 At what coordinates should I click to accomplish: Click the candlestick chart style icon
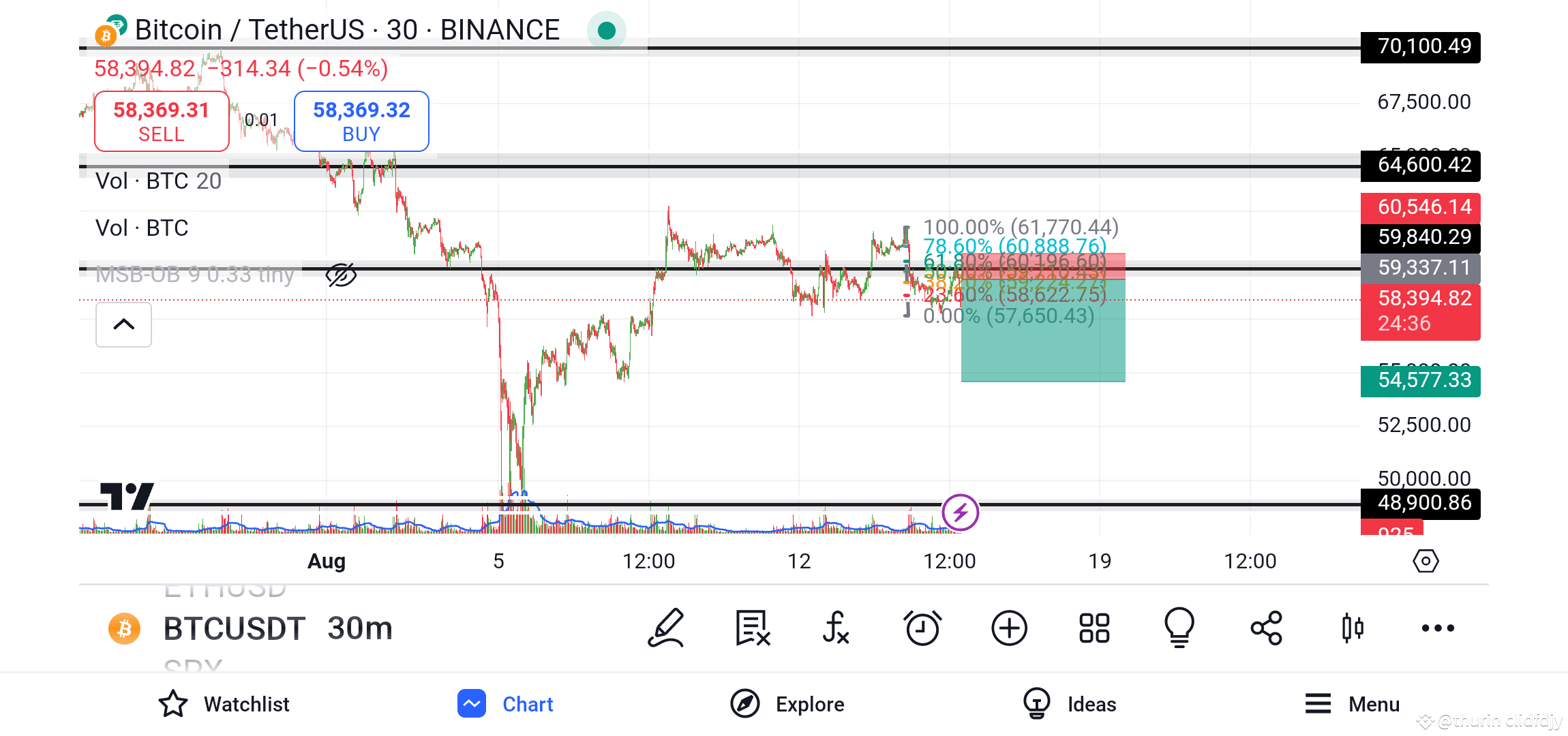click(x=1352, y=628)
